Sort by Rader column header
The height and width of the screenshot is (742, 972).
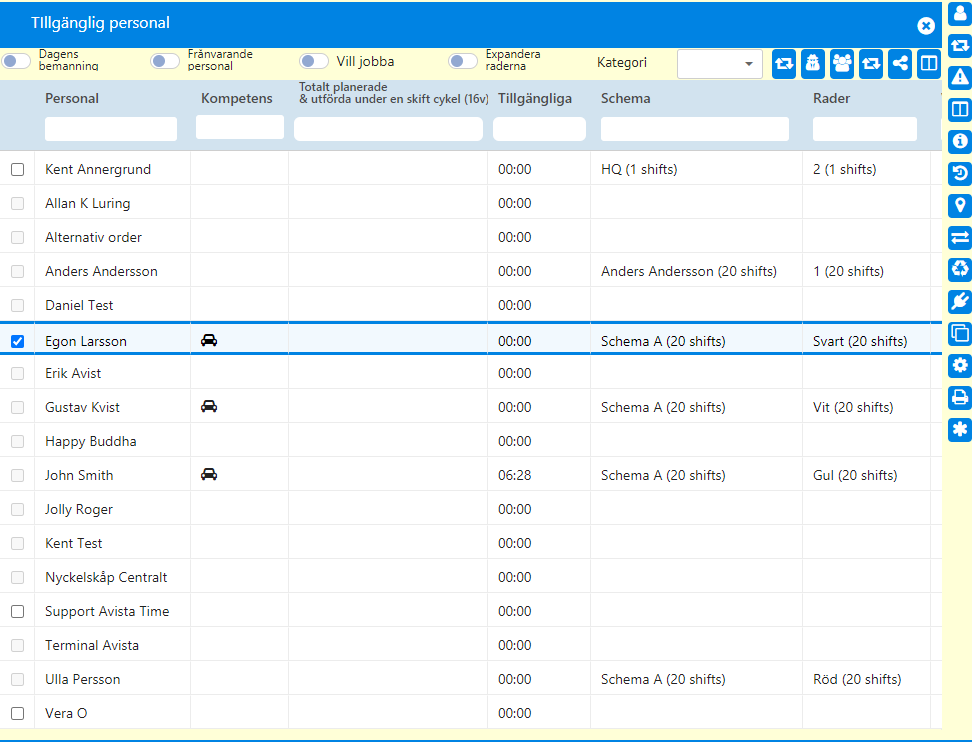click(831, 98)
